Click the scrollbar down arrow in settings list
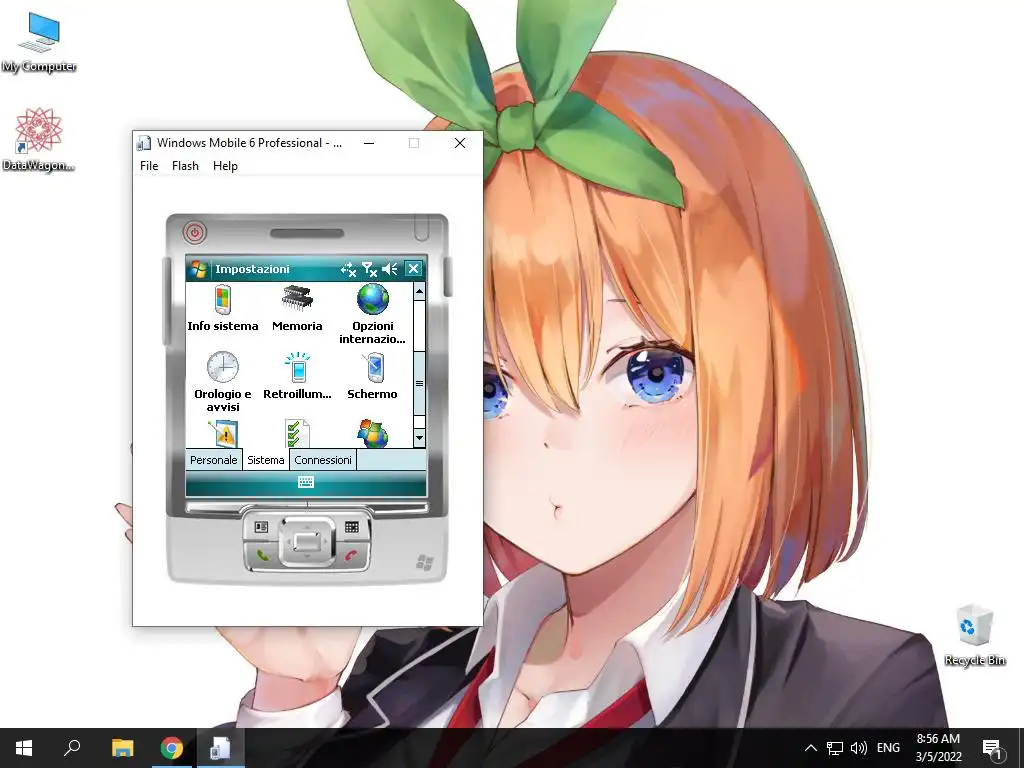This screenshot has height=768, width=1024. coord(419,438)
